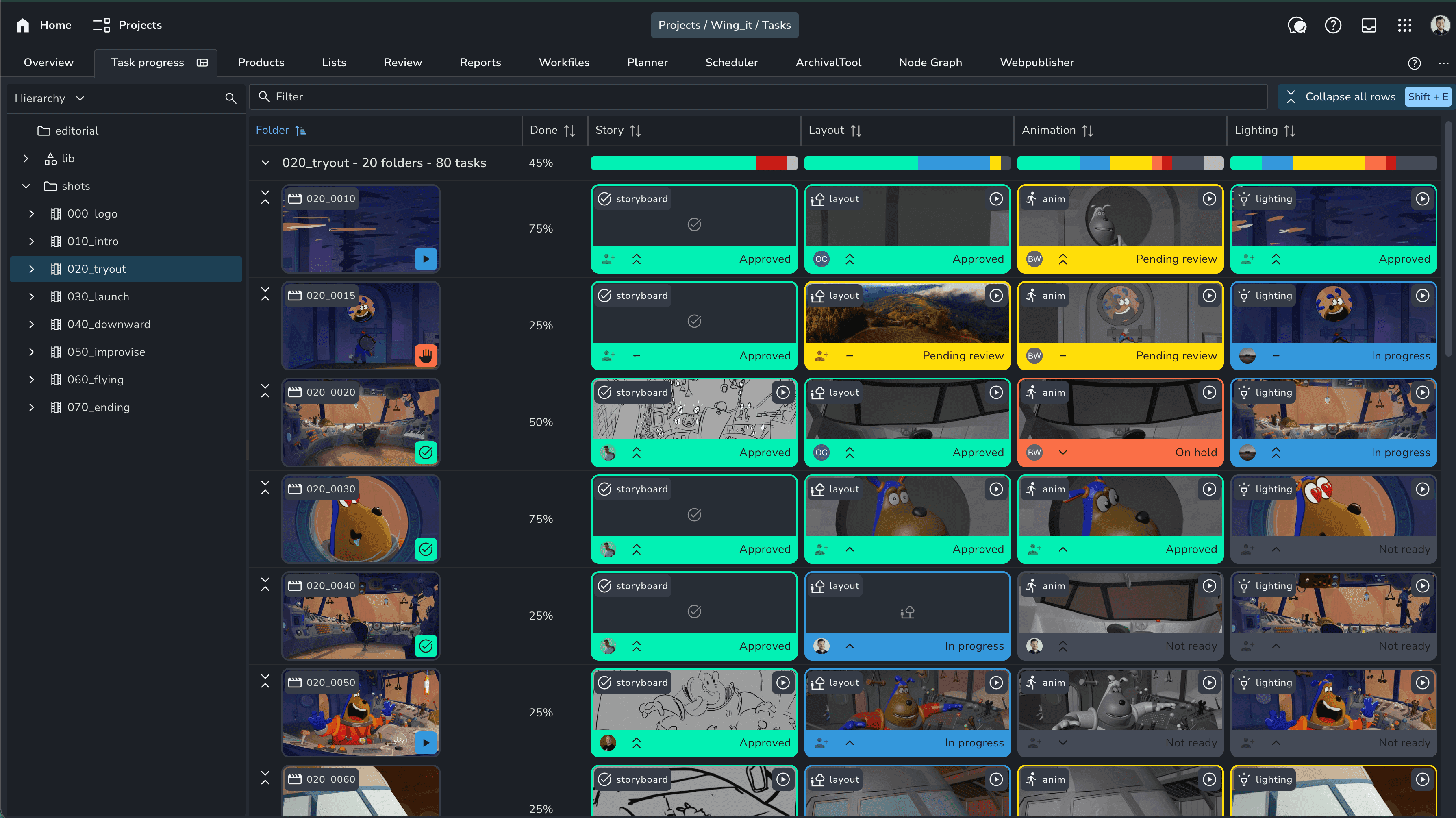The height and width of the screenshot is (818, 1456).
Task: Open the apps grid launcher icon
Action: pyautogui.click(x=1404, y=26)
